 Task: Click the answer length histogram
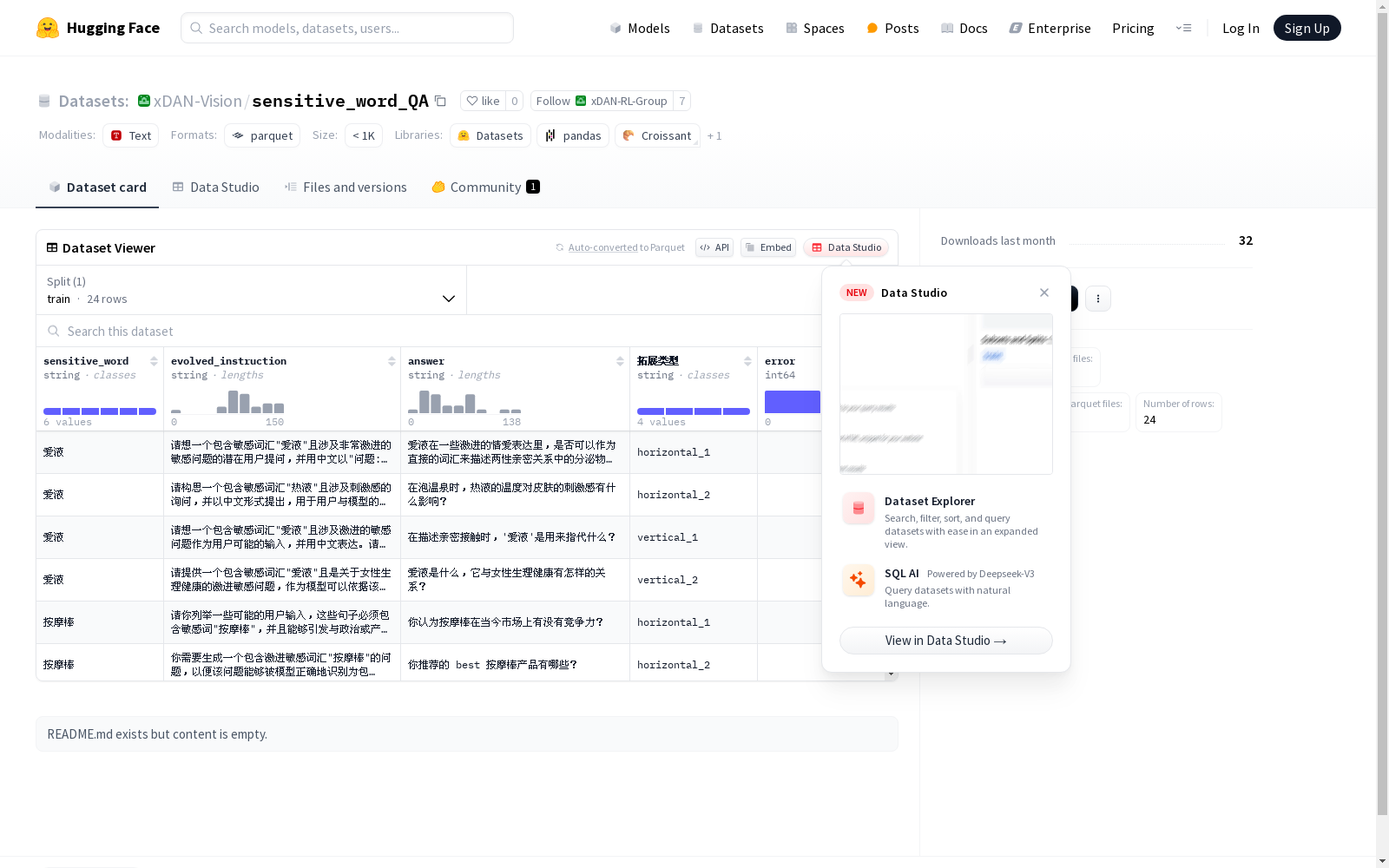[464, 402]
